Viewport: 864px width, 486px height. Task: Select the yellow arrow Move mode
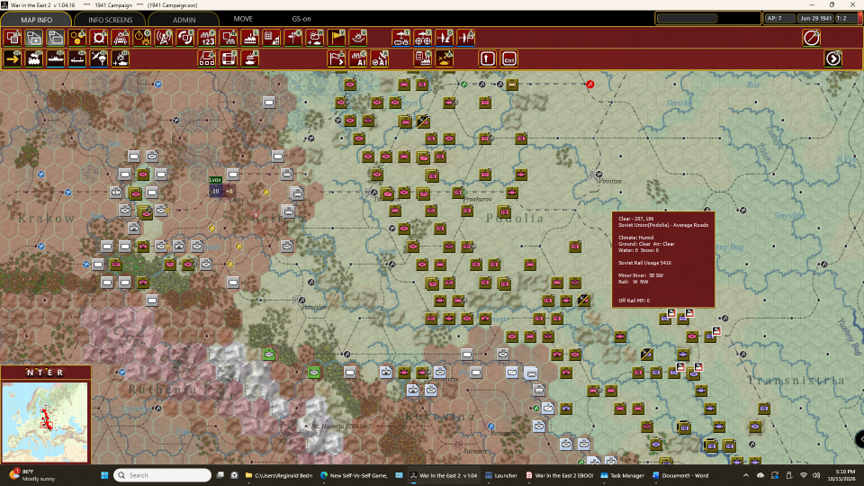click(x=13, y=58)
